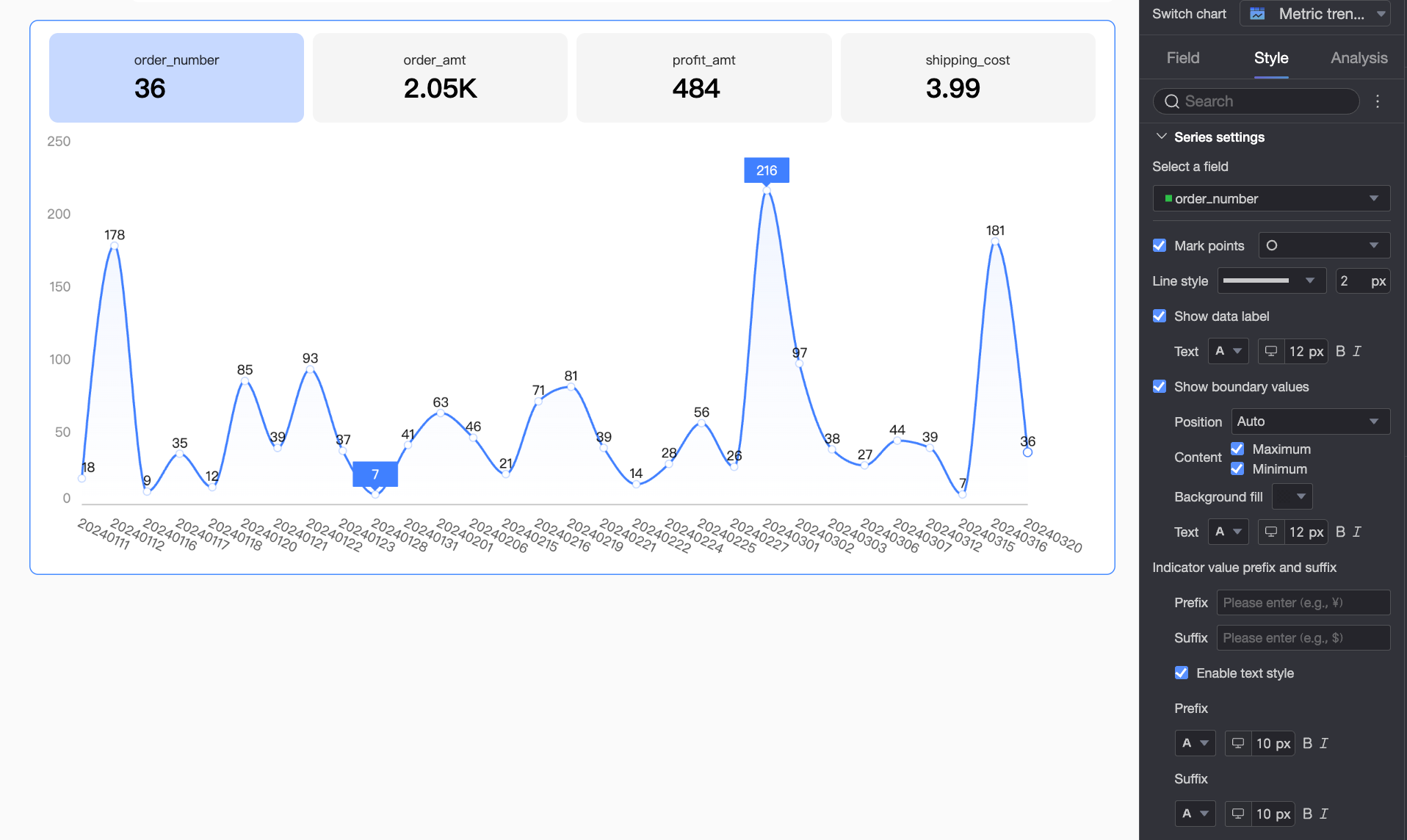Click the three-dot more options icon

(1378, 101)
